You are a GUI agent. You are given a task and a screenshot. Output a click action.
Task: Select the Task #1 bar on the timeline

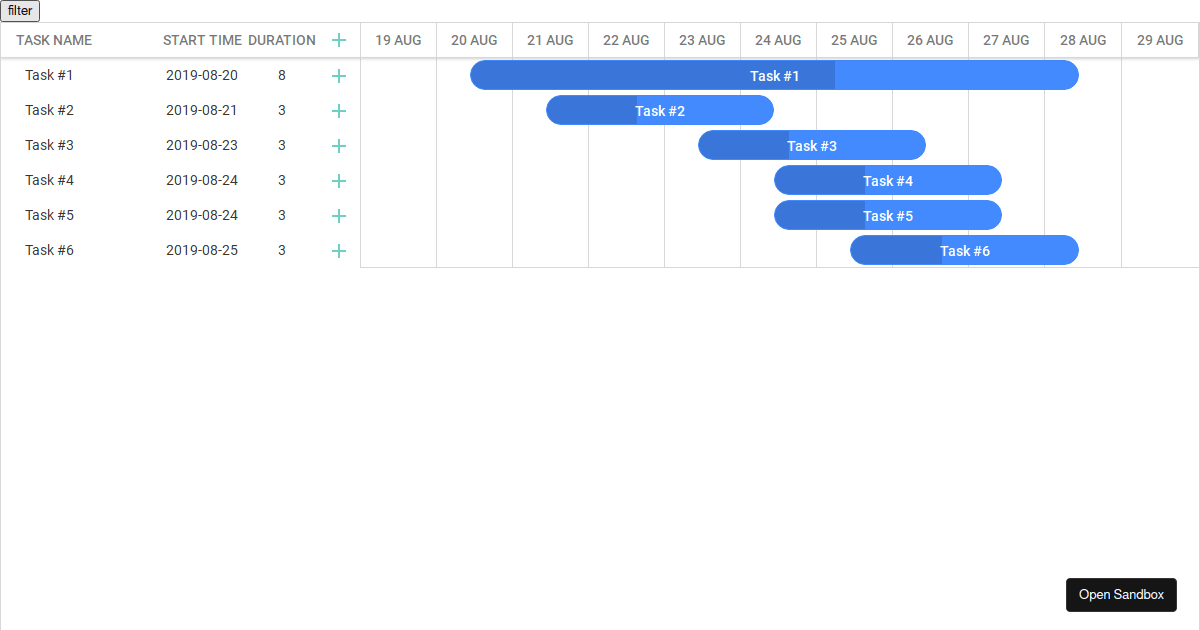point(775,75)
